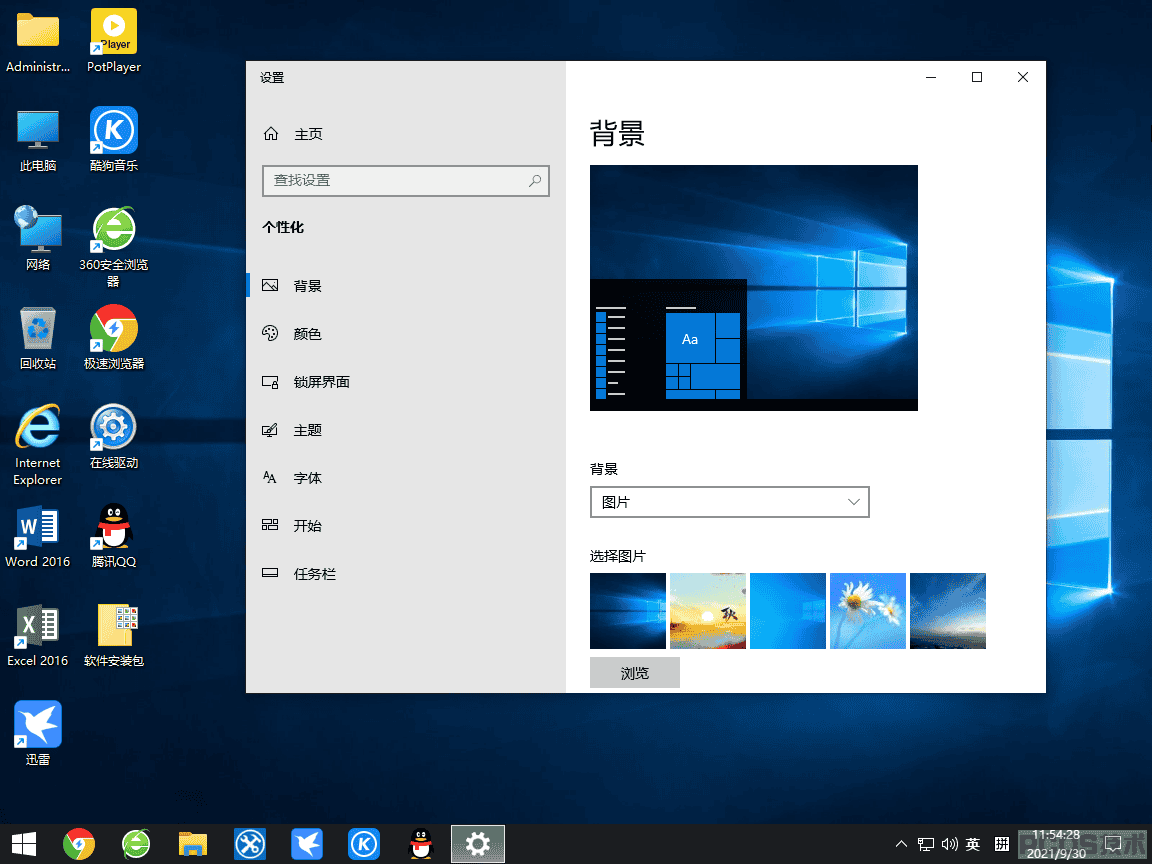Image resolution: width=1152 pixels, height=864 pixels.
Task: Open the 任务栏 settings page
Action: tap(406, 574)
